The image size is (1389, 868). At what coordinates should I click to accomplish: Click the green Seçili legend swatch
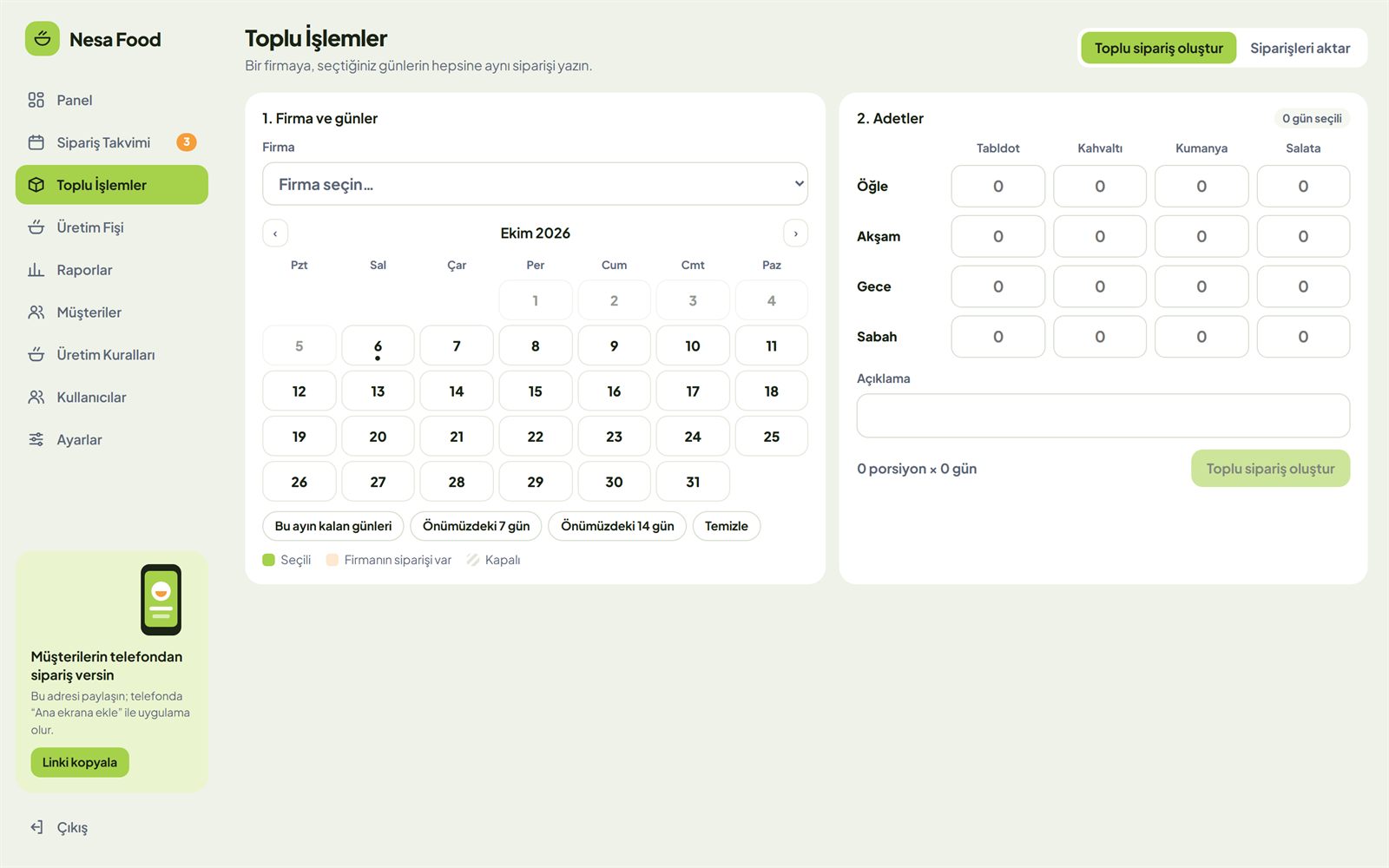pyautogui.click(x=269, y=560)
